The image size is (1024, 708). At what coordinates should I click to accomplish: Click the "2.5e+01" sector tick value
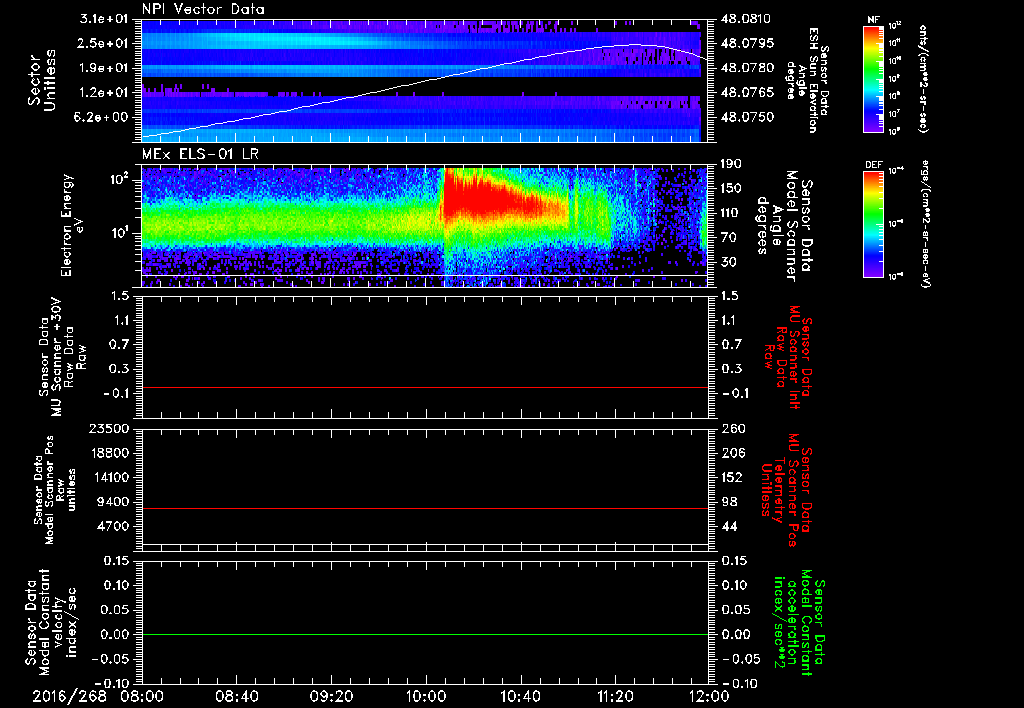click(104, 43)
